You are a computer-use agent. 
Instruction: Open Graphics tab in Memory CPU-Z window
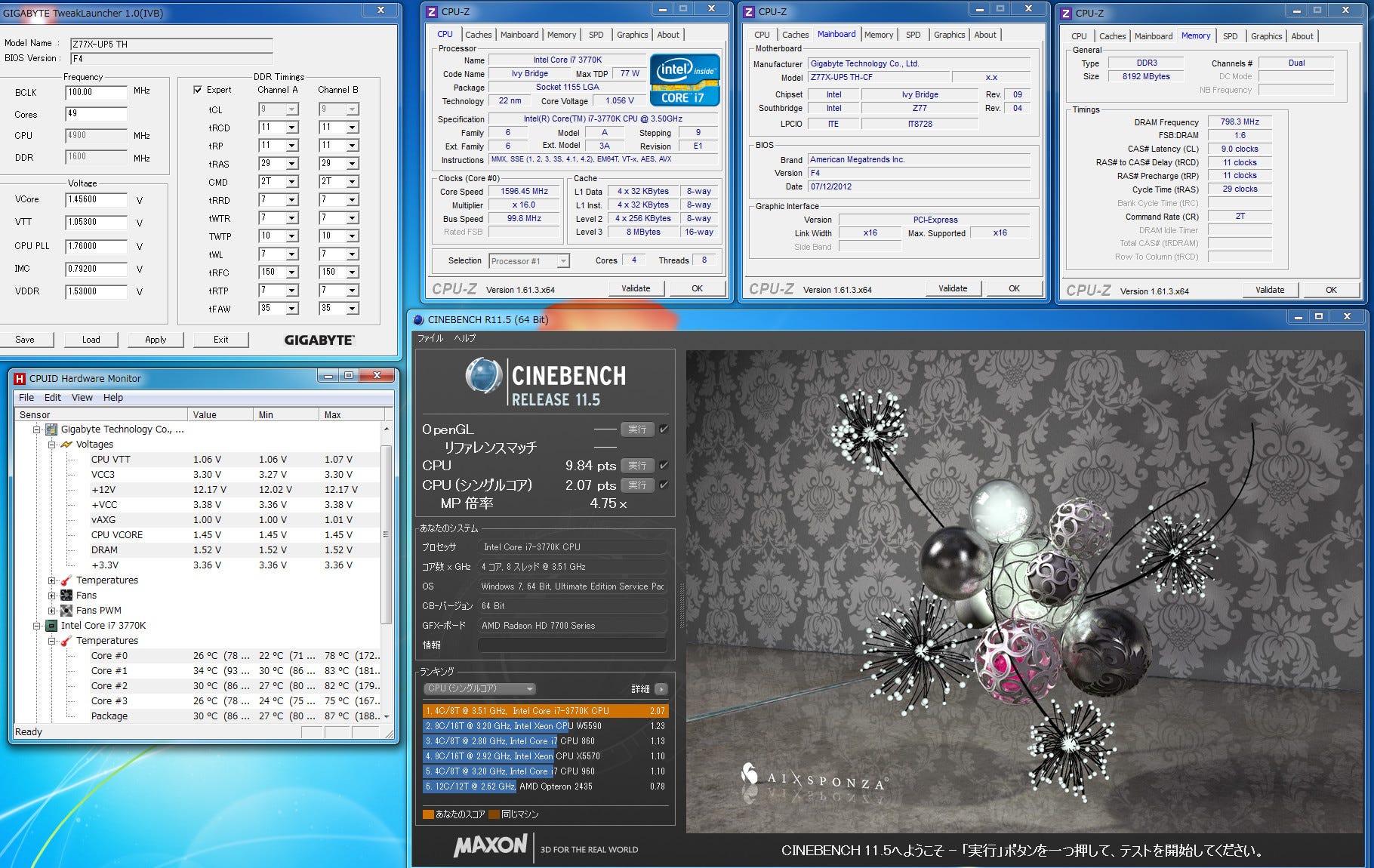[x=1266, y=36]
